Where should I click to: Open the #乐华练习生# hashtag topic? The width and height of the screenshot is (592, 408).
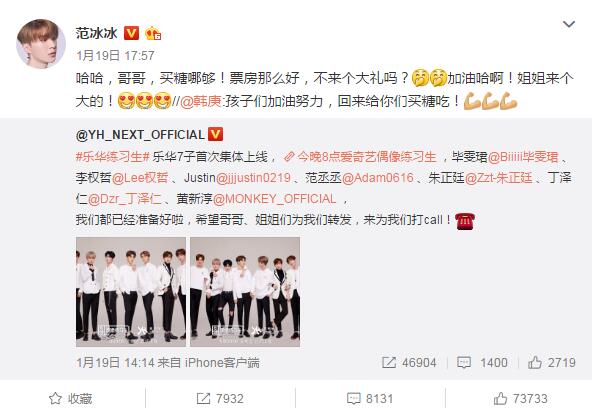pos(113,157)
